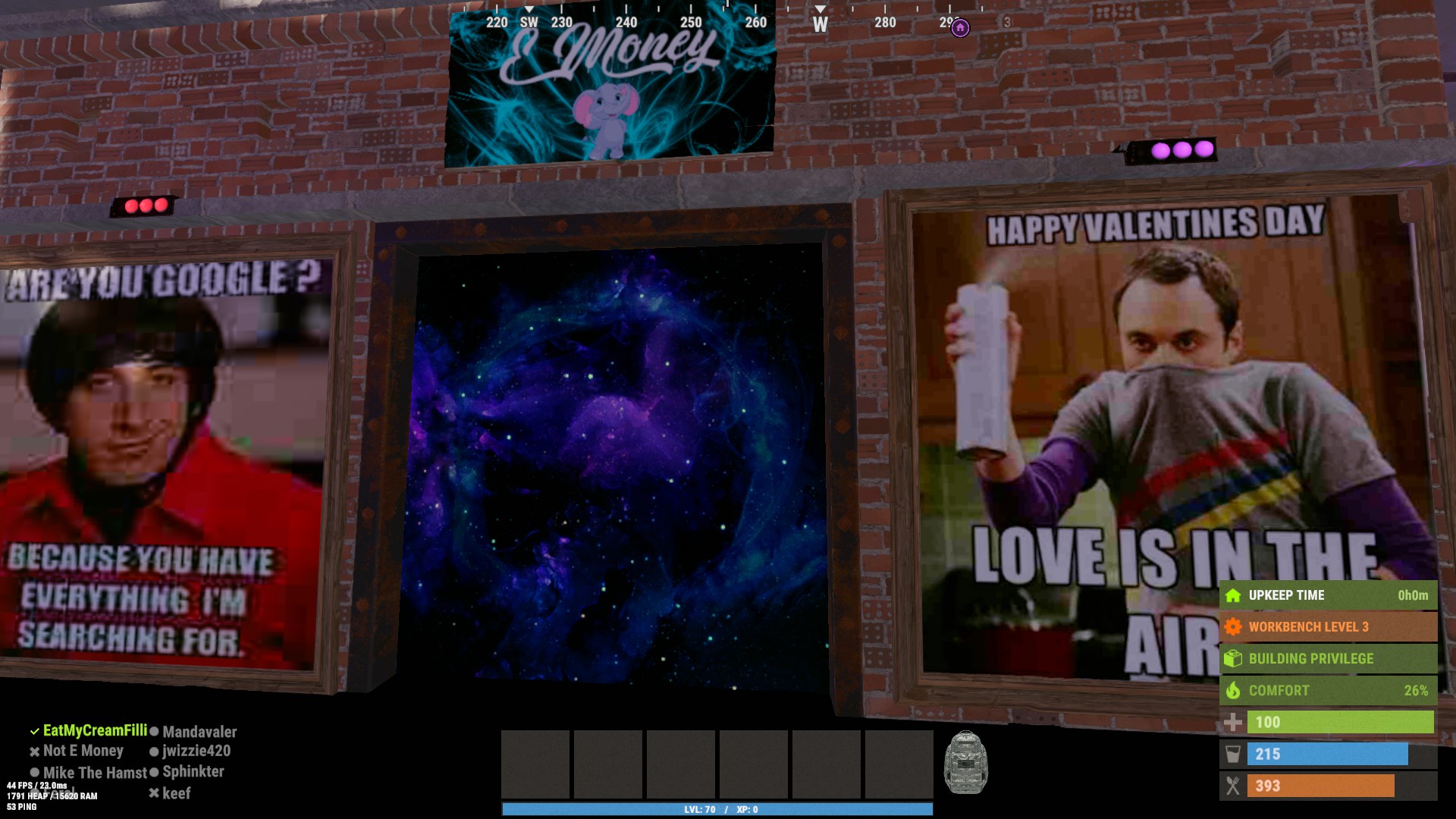Select the fifth hotbar slot

pos(827,764)
